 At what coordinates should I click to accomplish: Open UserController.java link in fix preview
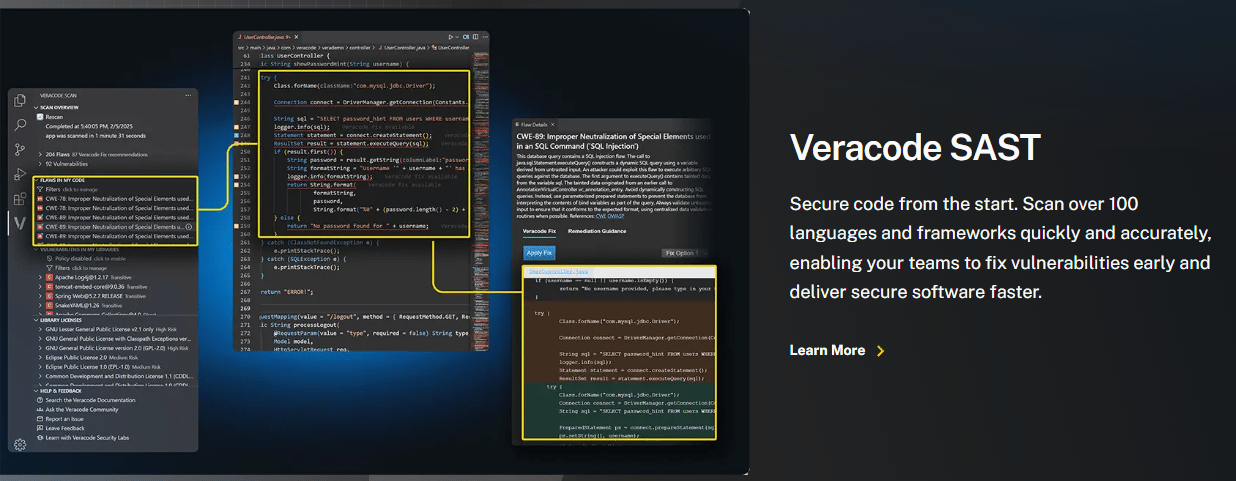click(558, 271)
